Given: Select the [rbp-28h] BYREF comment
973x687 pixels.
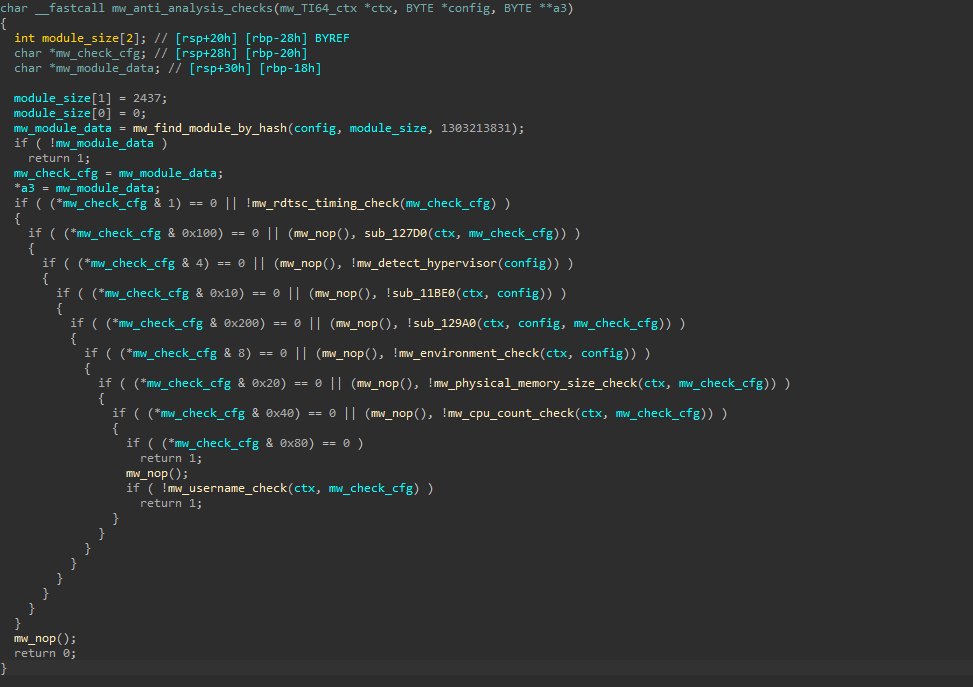Looking at the screenshot, I should click(x=297, y=38).
